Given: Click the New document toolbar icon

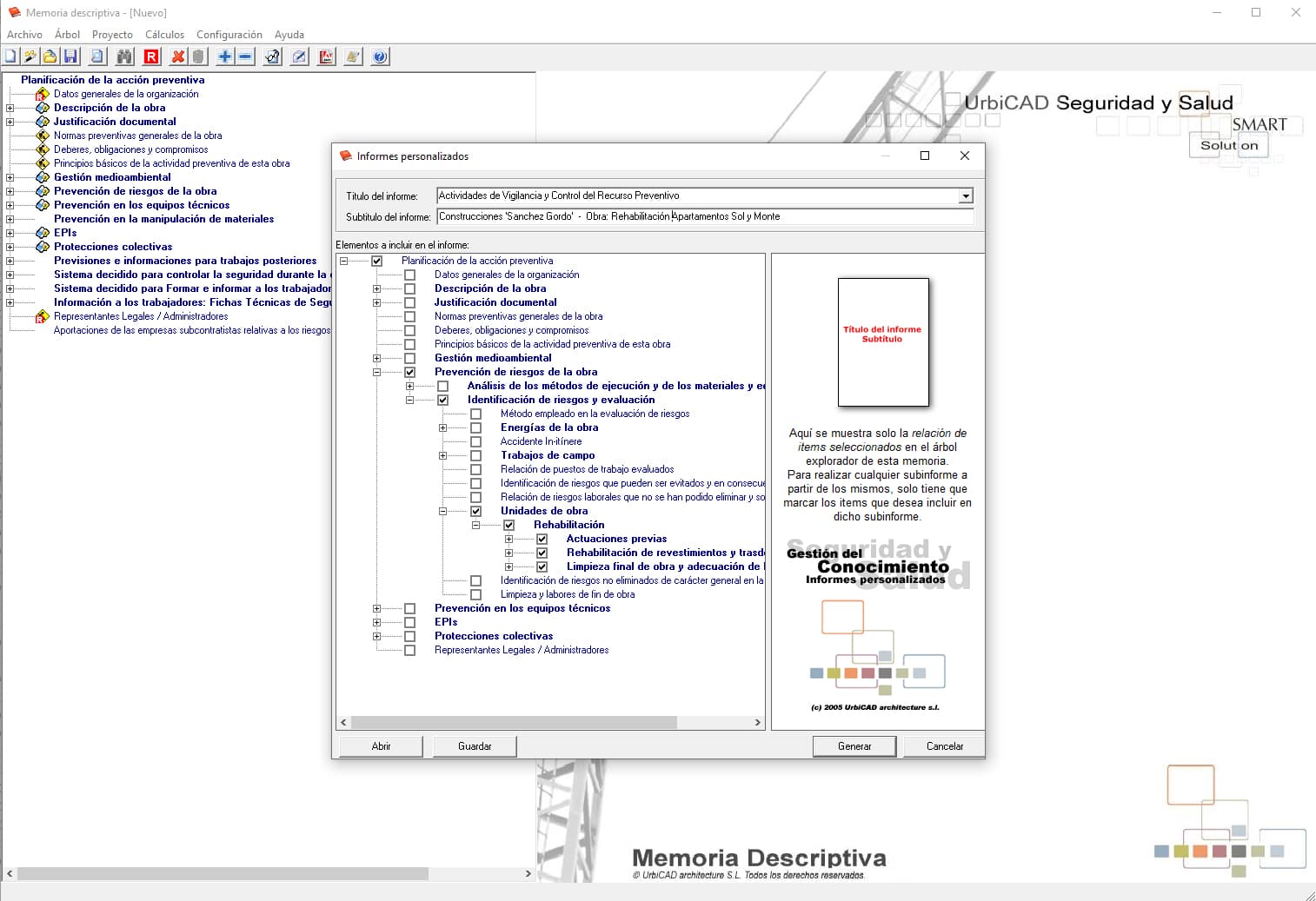Looking at the screenshot, I should pyautogui.click(x=10, y=56).
